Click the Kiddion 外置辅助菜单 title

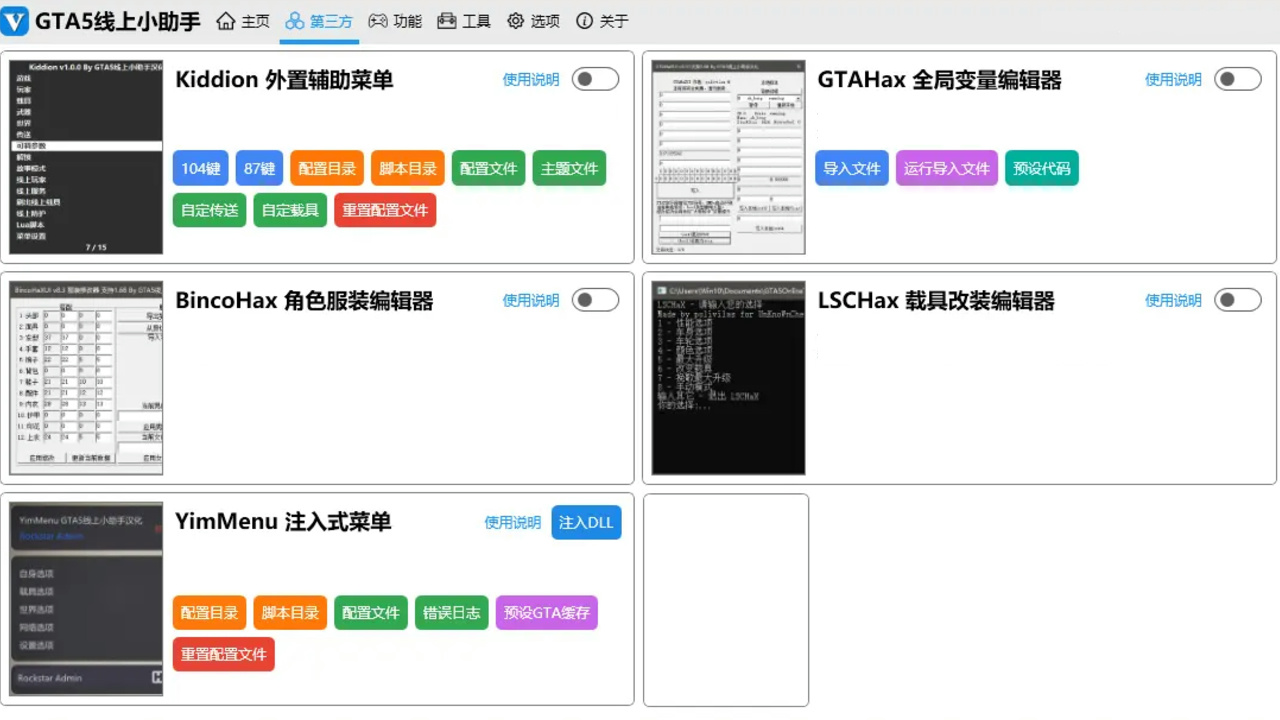click(284, 80)
